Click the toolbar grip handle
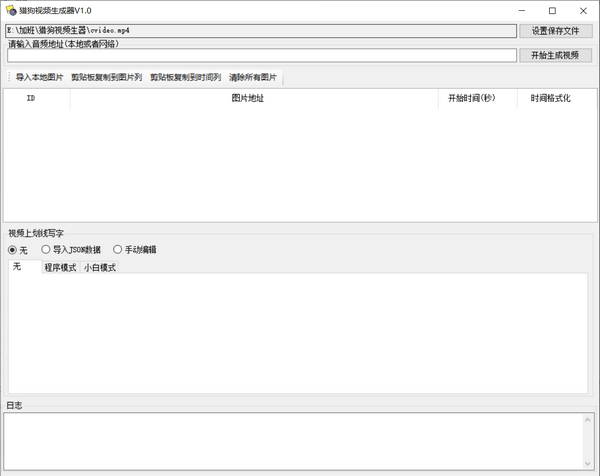The width and height of the screenshot is (600, 476). pos(10,77)
